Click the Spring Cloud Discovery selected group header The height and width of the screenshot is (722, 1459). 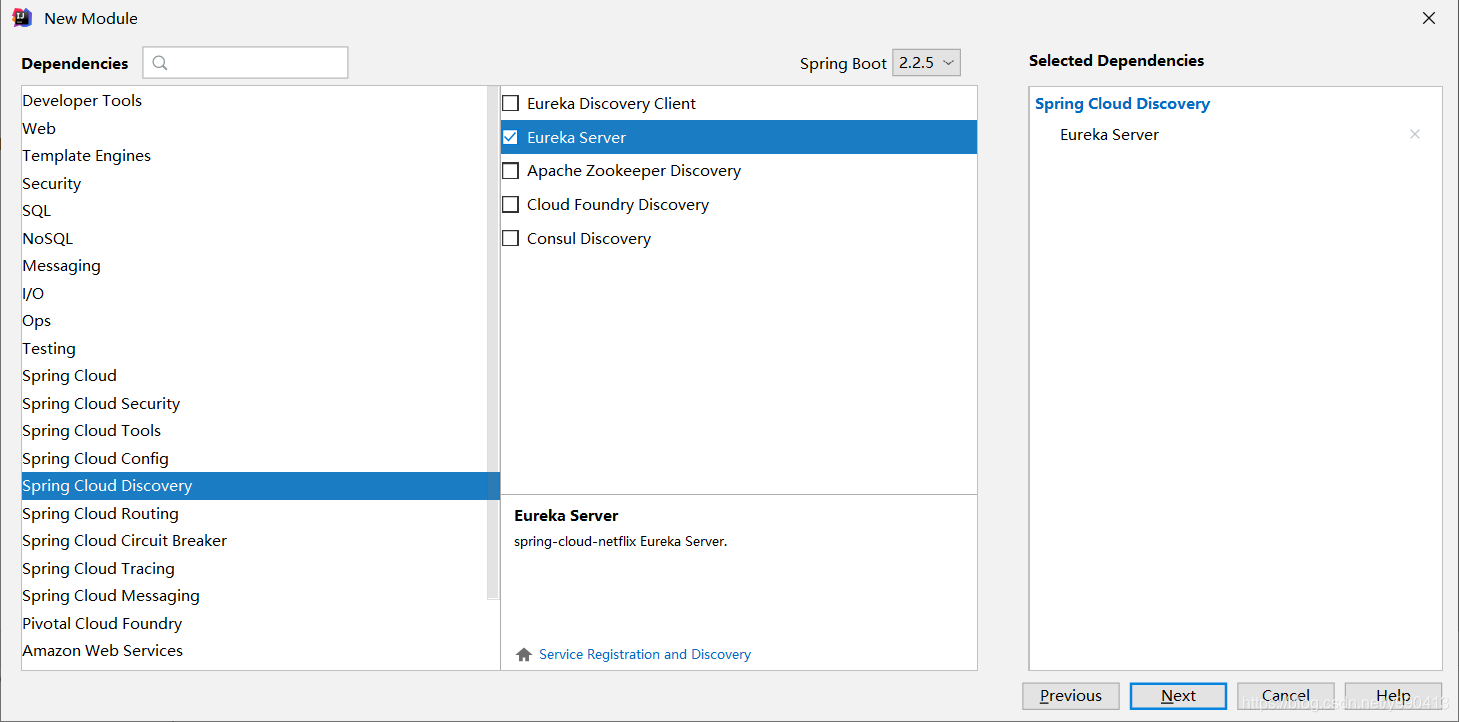[1122, 104]
